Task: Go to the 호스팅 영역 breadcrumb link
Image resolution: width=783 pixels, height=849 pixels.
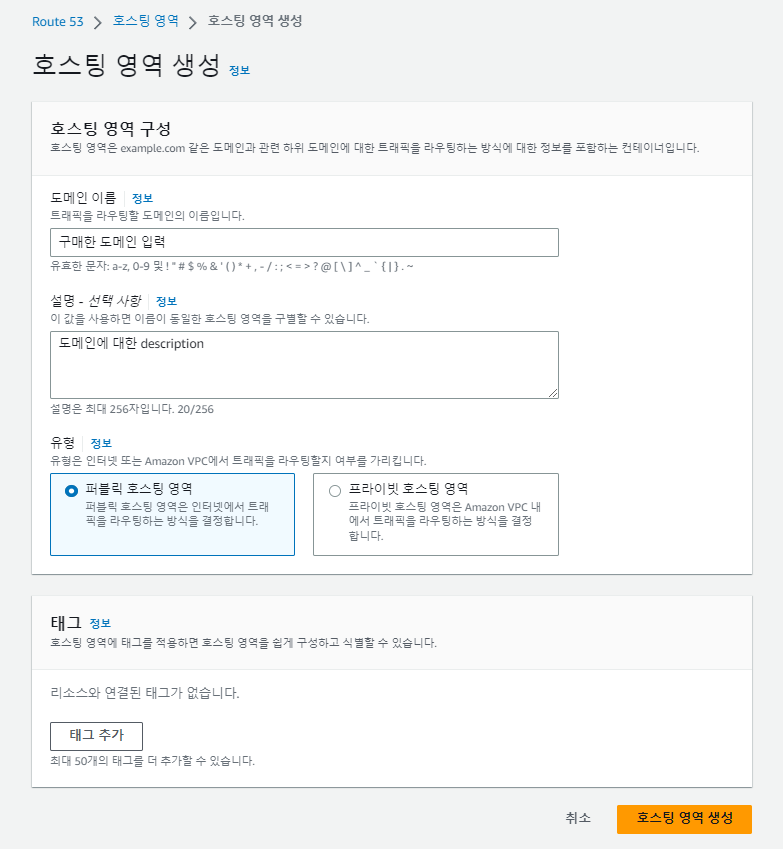Action: [146, 21]
